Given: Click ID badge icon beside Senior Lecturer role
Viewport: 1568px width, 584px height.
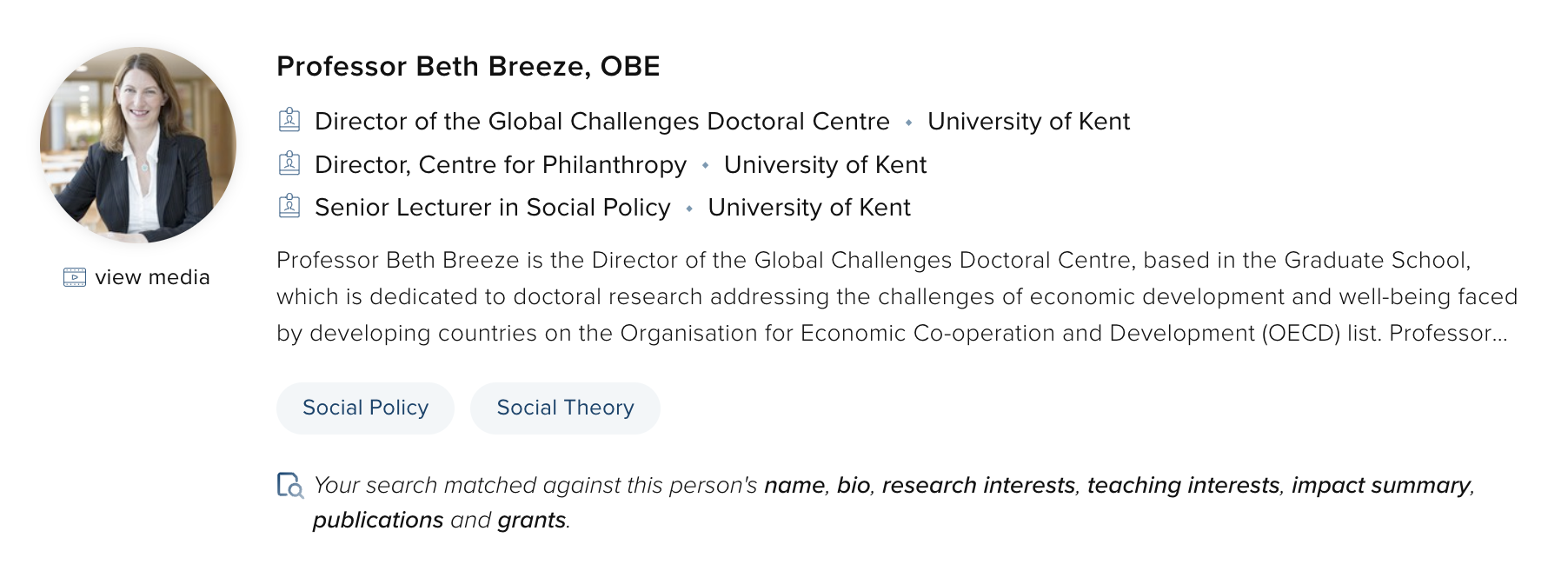Looking at the screenshot, I should pos(289,207).
